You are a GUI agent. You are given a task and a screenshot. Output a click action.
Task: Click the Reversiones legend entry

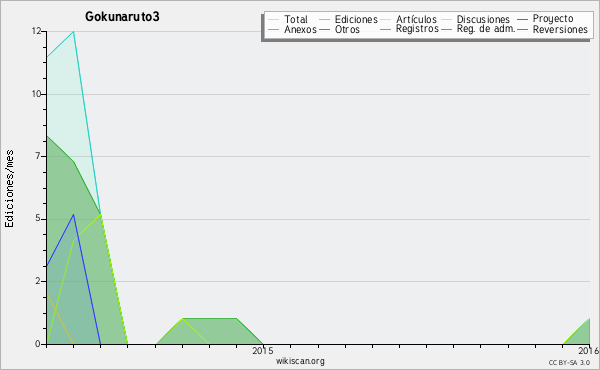[x=560, y=29]
